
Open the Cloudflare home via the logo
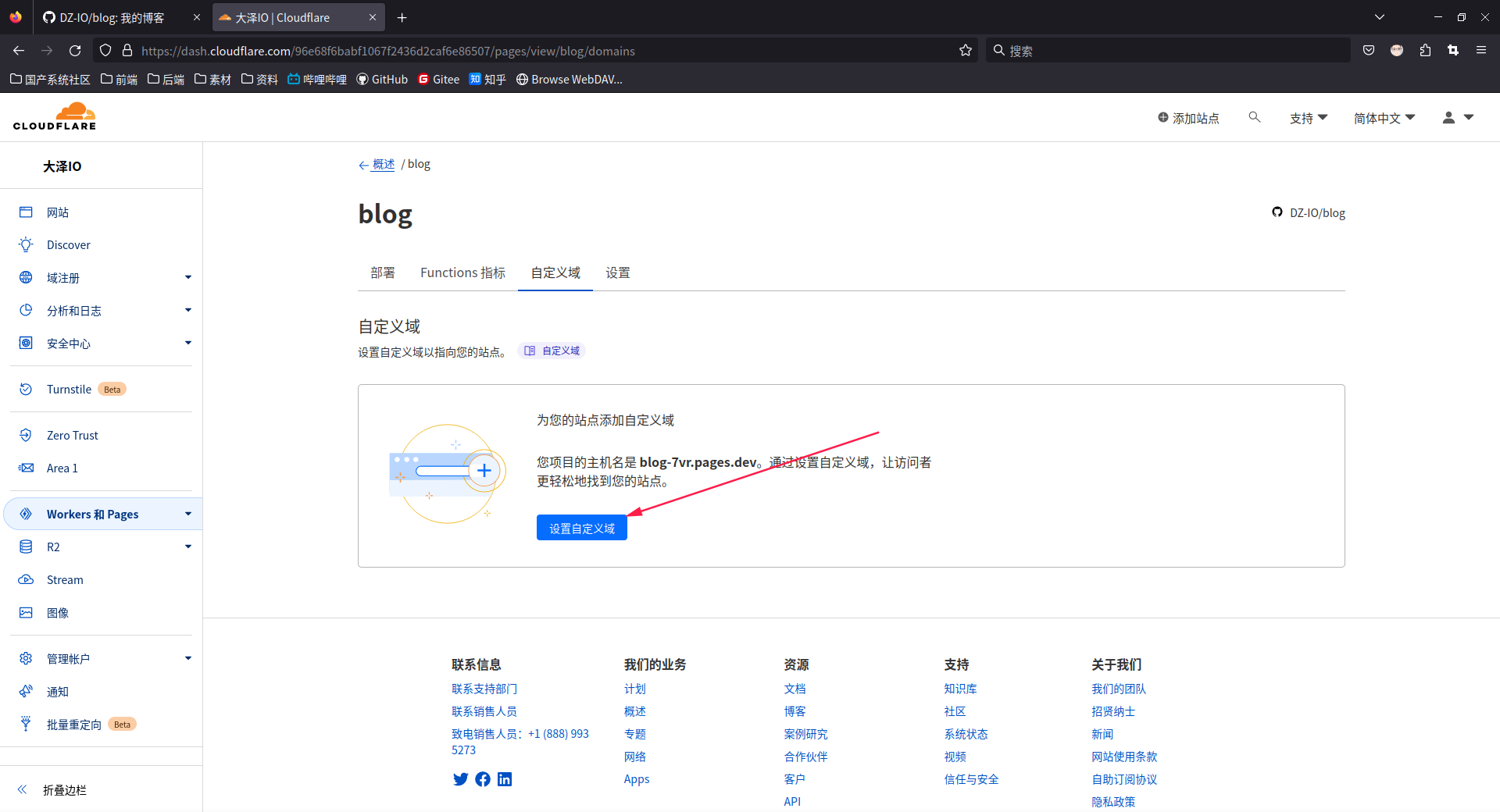coord(55,116)
